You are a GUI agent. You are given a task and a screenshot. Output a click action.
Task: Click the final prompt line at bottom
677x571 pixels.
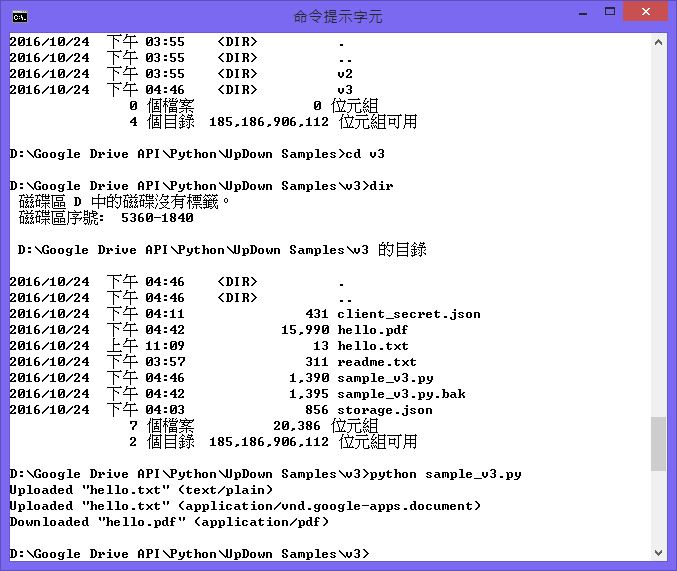point(189,554)
